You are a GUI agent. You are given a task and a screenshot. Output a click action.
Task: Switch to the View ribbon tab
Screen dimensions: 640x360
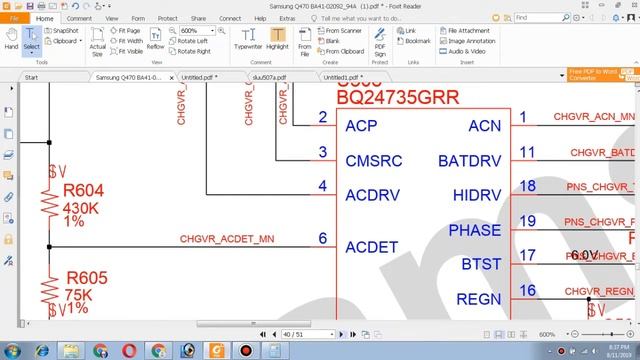[x=111, y=18]
